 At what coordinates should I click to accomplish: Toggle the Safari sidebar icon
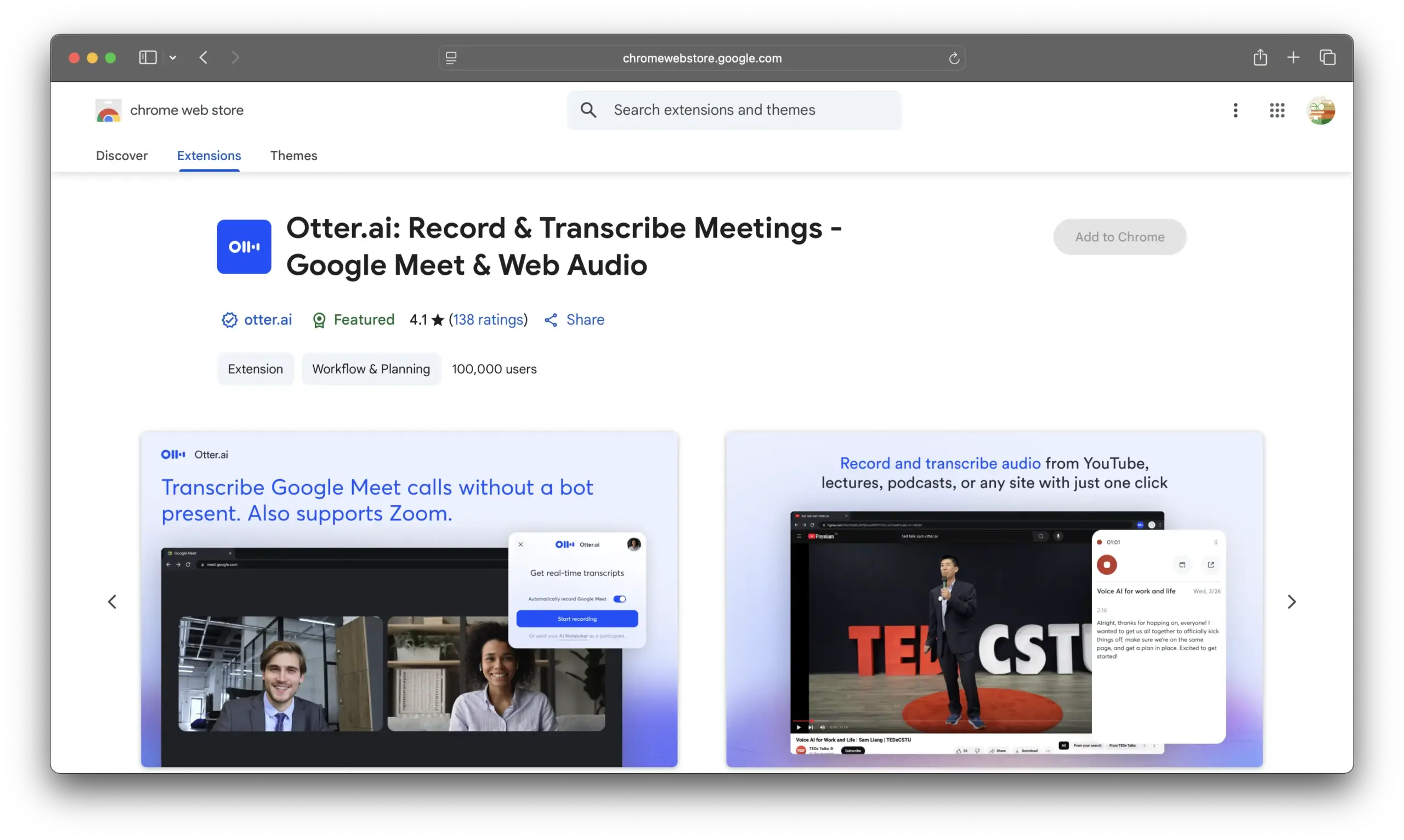click(148, 57)
